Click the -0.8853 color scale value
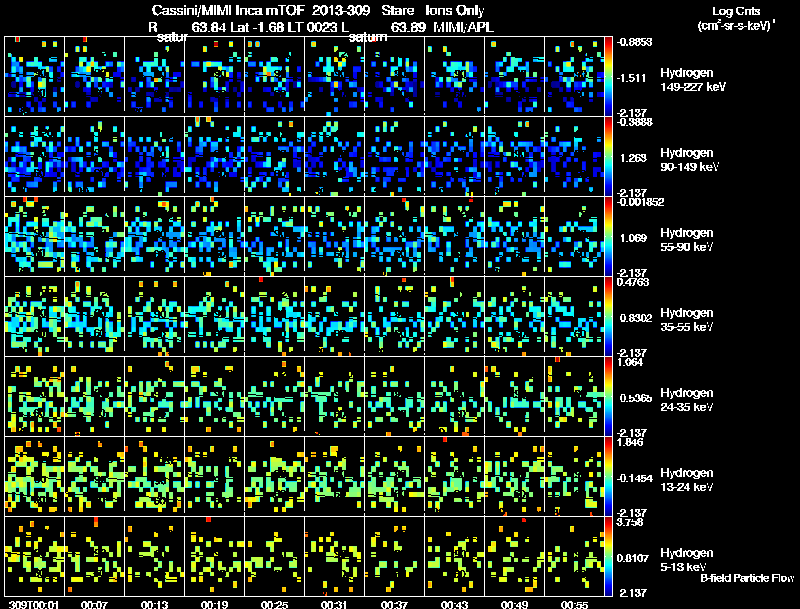This screenshot has height=609, width=800. 634,42
